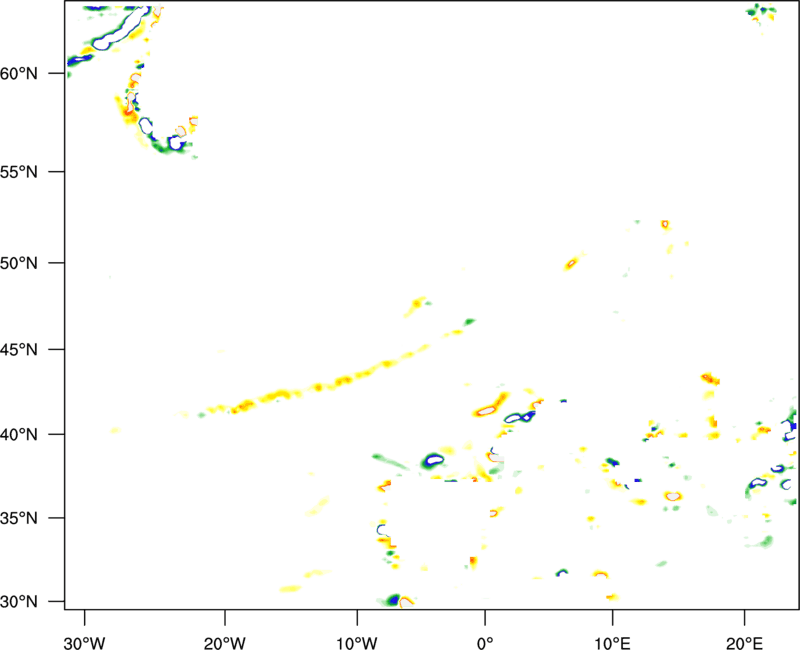Click the 10°E longitude axis label
Screen dimensions: 800x650
pos(612,643)
